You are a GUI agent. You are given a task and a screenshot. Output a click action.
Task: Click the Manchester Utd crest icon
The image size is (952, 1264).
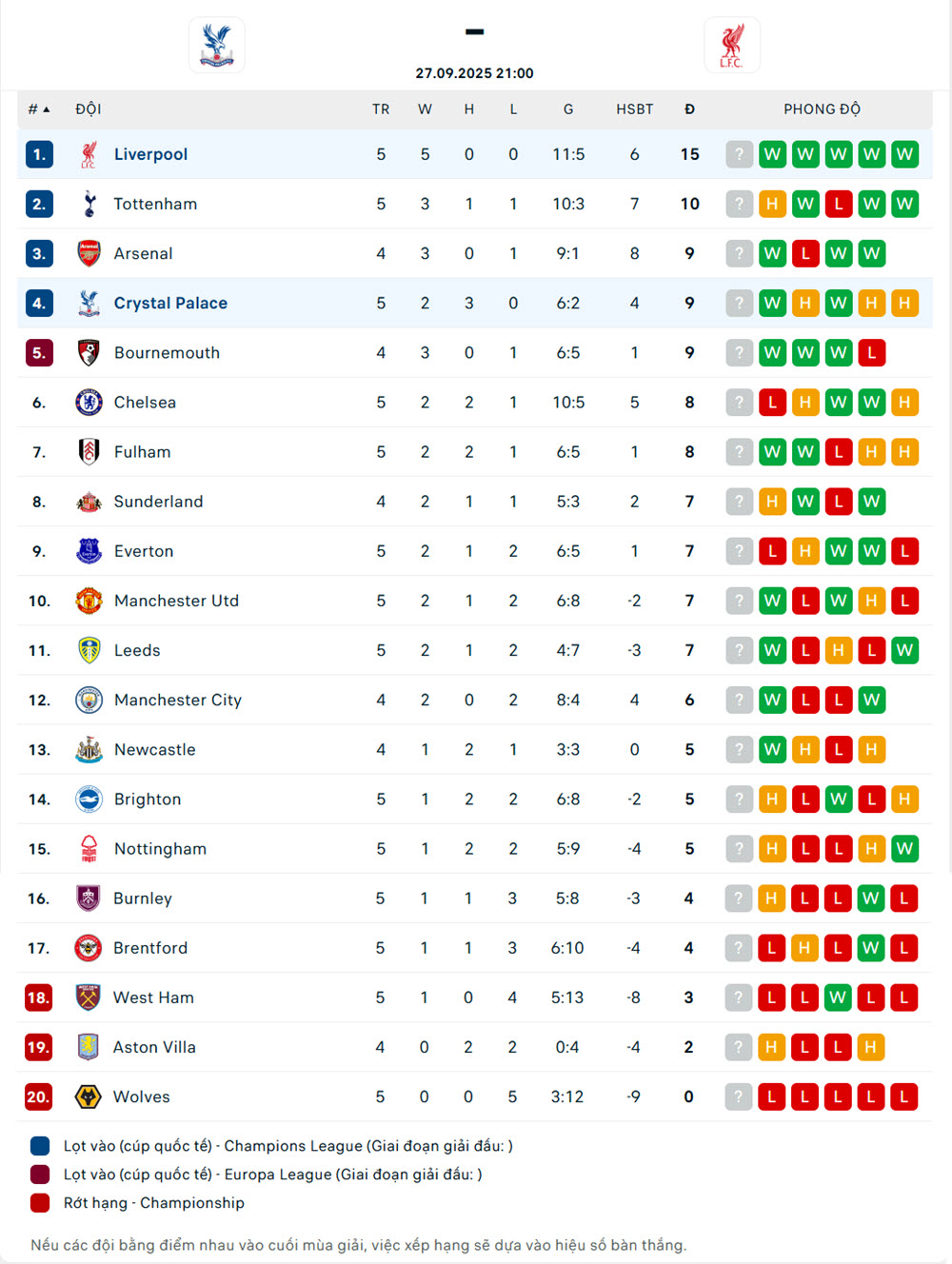click(x=89, y=601)
